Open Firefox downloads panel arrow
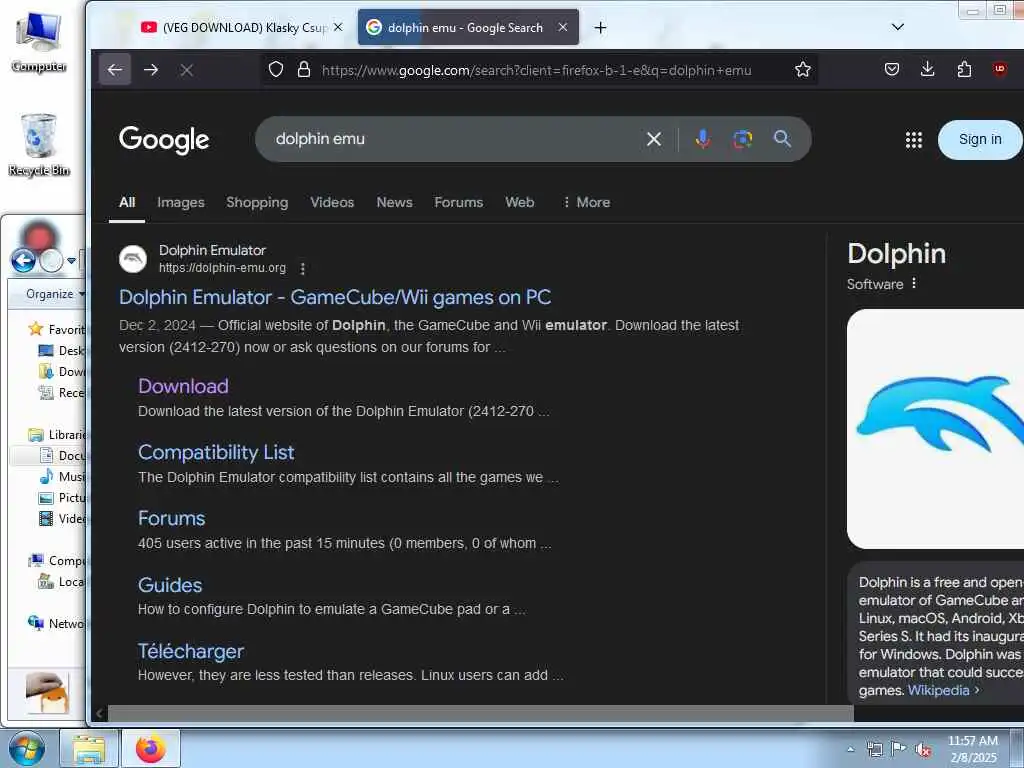 [x=927, y=69]
